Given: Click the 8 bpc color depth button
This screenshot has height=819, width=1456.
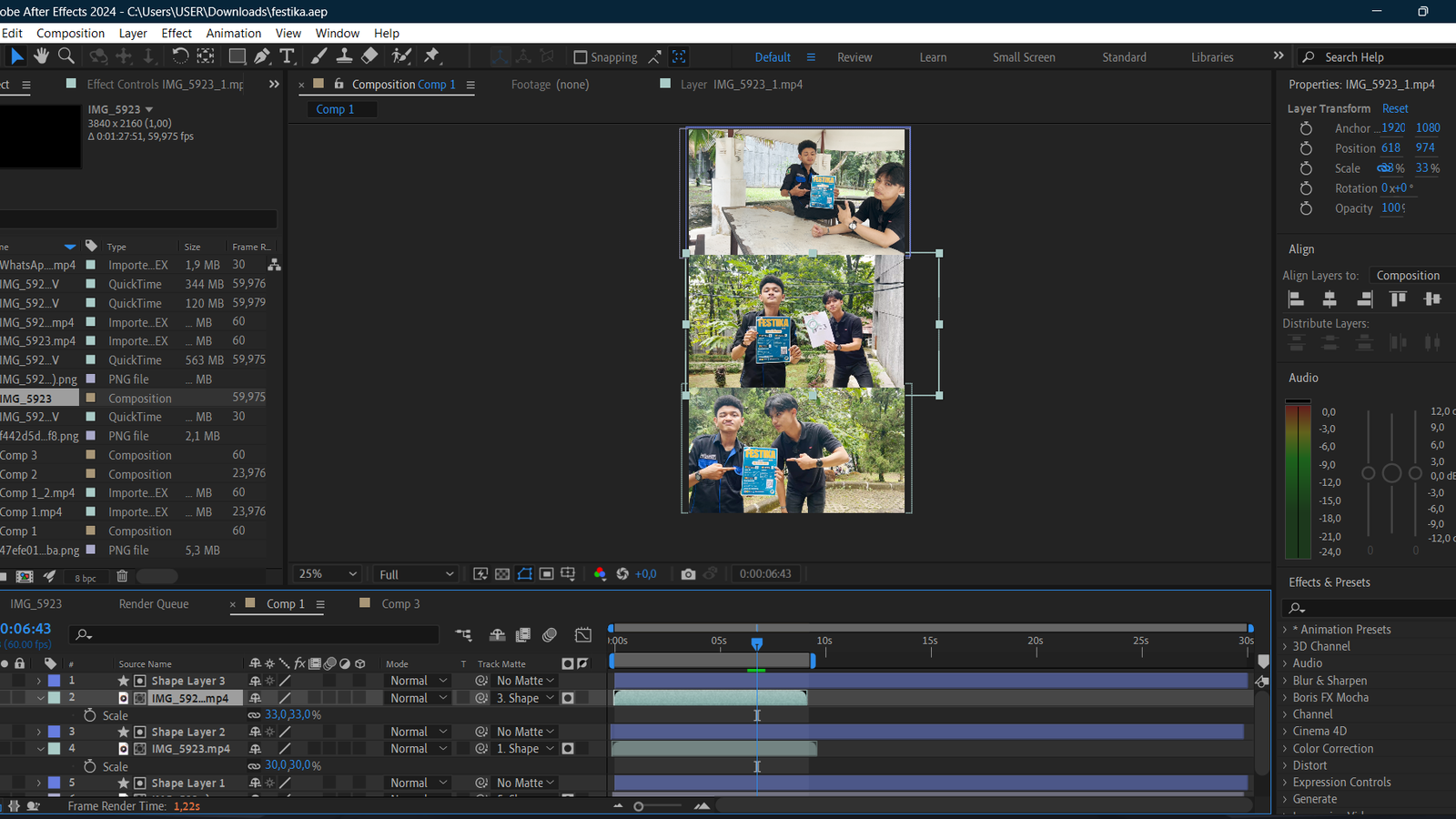Looking at the screenshot, I should pyautogui.click(x=86, y=578).
